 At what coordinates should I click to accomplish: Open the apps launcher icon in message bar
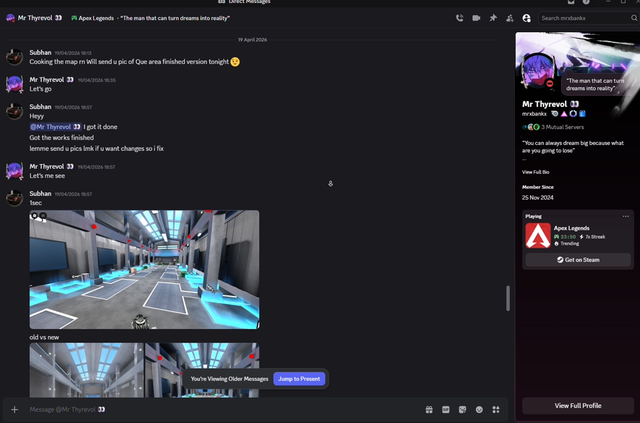pos(496,410)
